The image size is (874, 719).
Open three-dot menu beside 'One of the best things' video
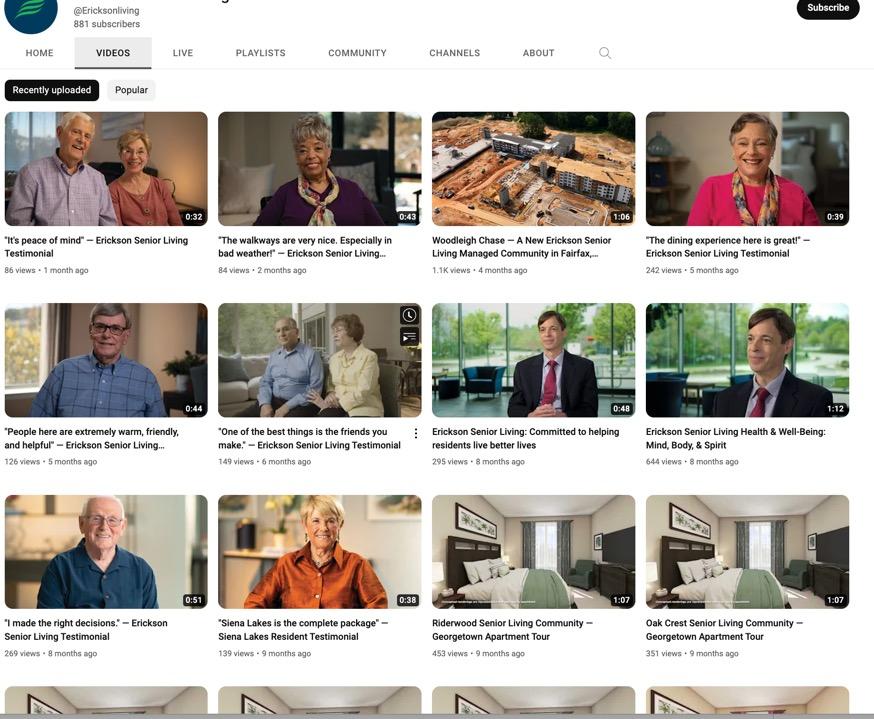416,433
